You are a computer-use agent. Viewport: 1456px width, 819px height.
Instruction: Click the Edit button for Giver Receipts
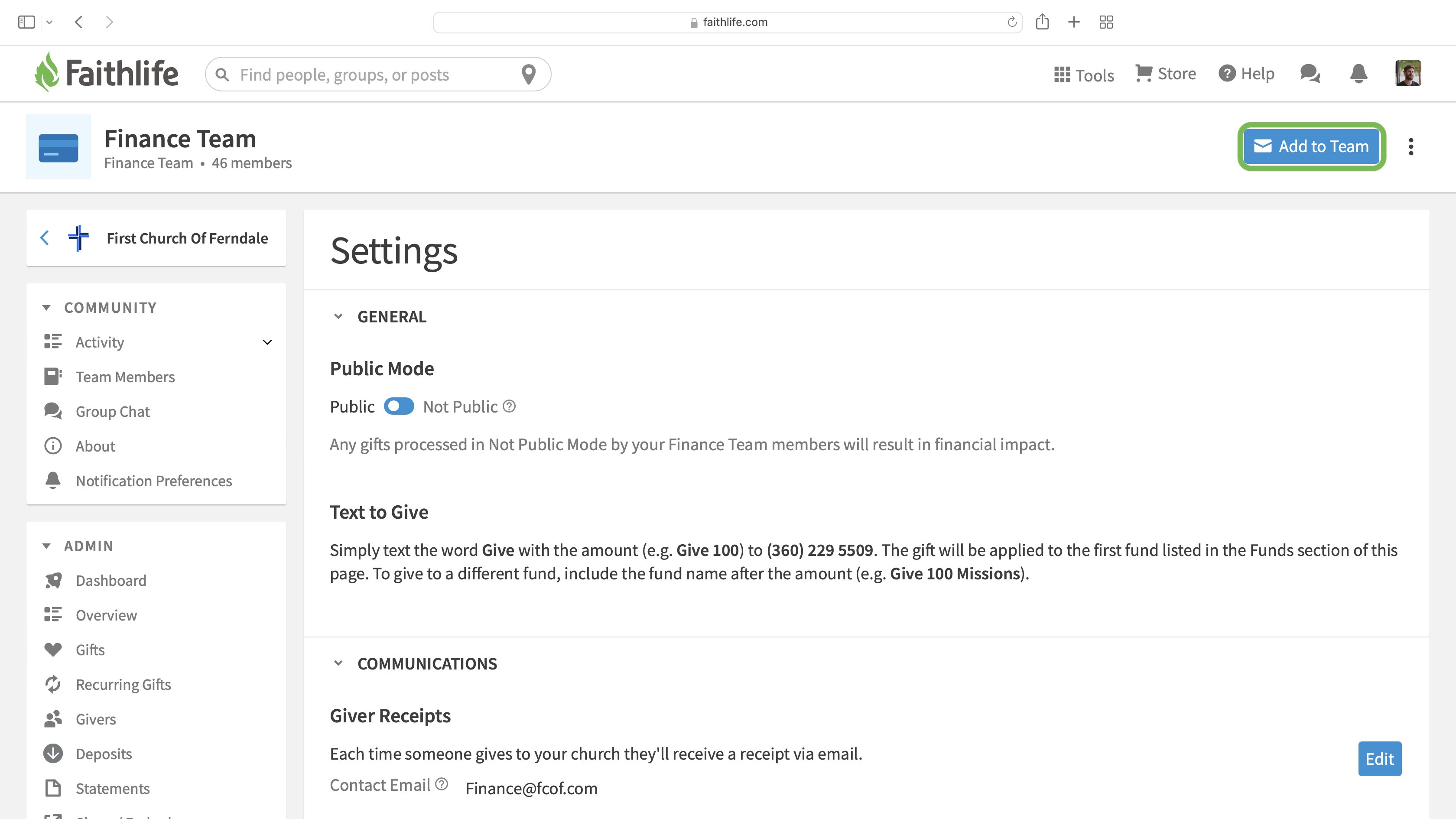click(x=1380, y=758)
